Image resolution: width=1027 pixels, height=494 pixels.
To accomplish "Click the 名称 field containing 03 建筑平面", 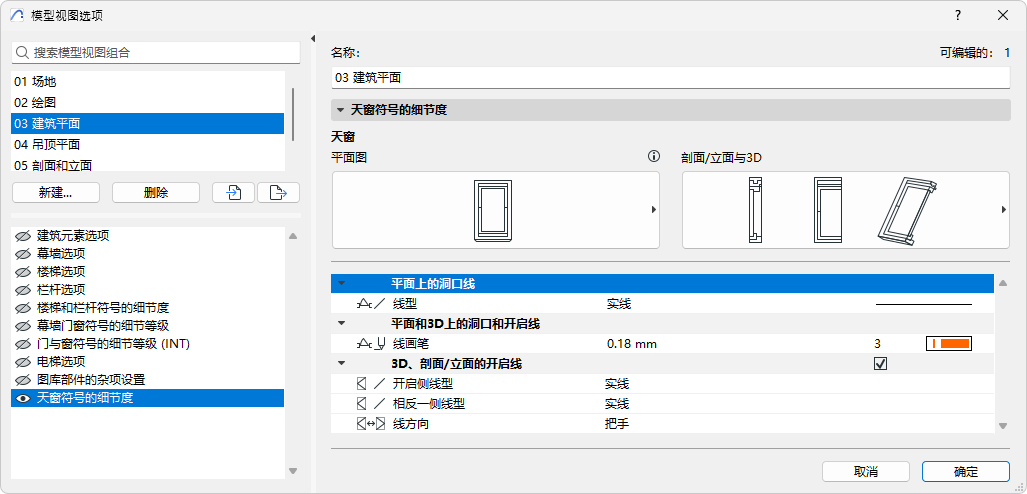I will (x=671, y=78).
